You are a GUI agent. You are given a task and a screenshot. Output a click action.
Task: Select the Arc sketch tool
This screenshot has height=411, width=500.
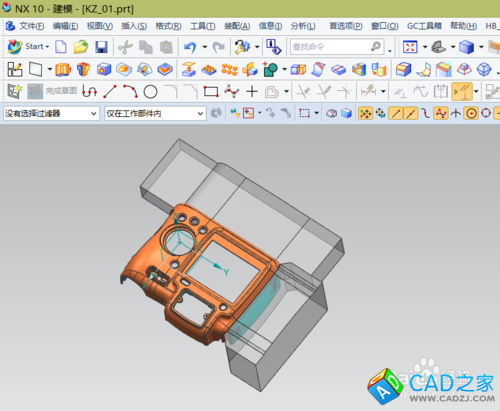coord(130,91)
